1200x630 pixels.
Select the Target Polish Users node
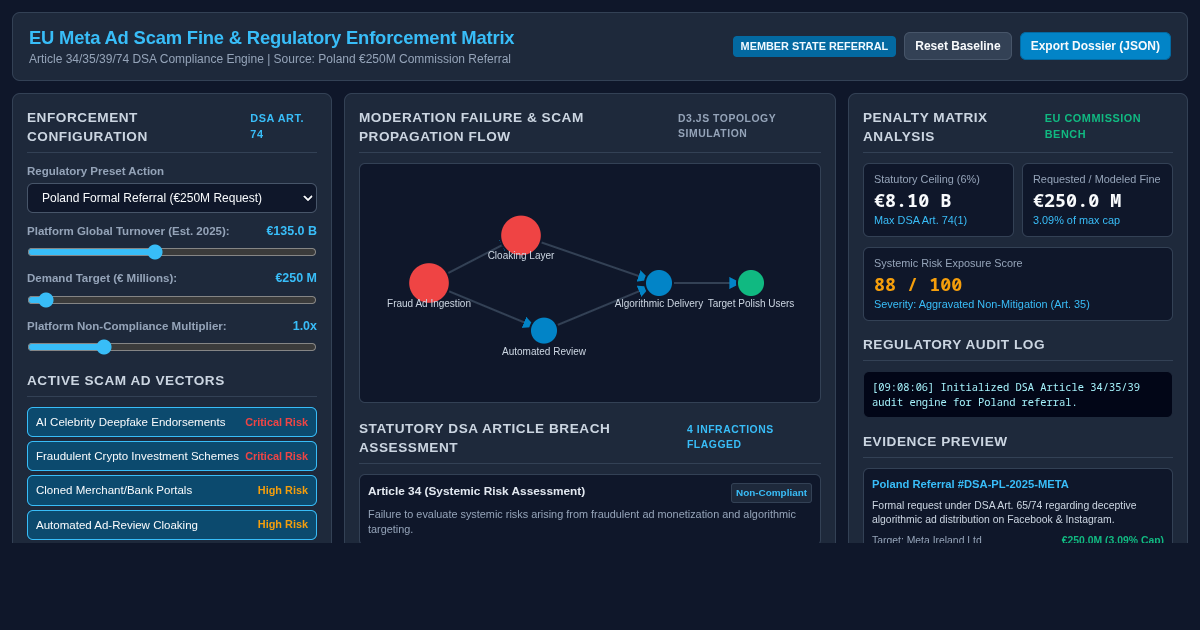[x=751, y=283]
